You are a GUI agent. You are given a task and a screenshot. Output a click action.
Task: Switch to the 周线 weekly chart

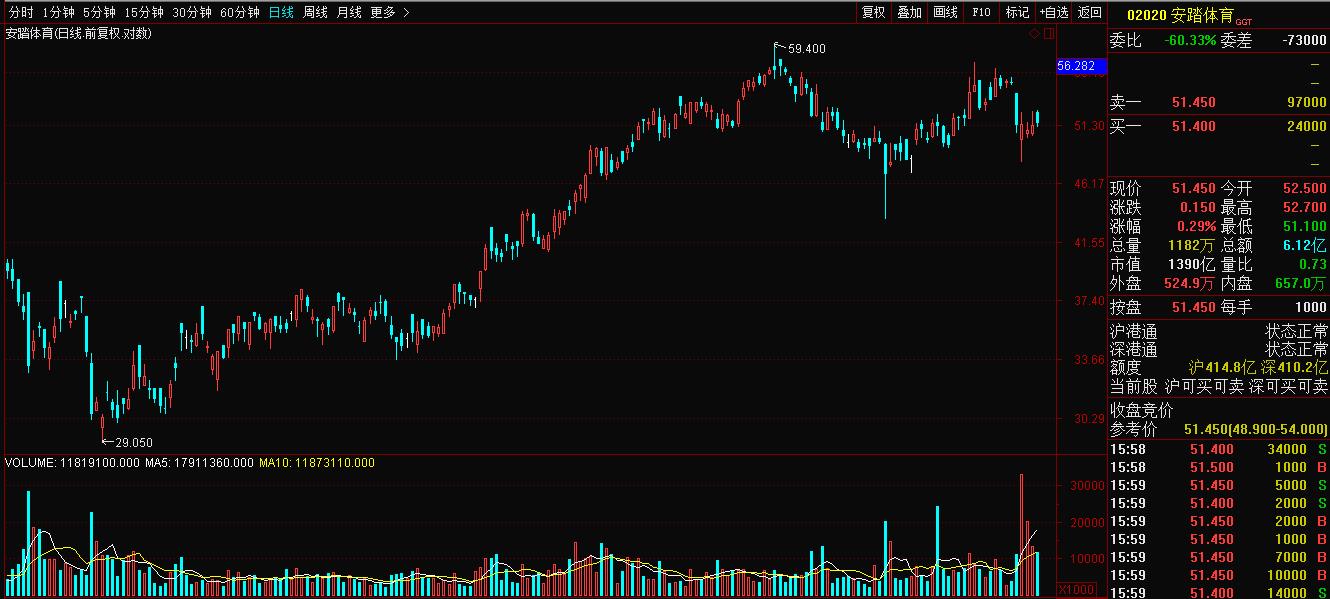point(316,12)
